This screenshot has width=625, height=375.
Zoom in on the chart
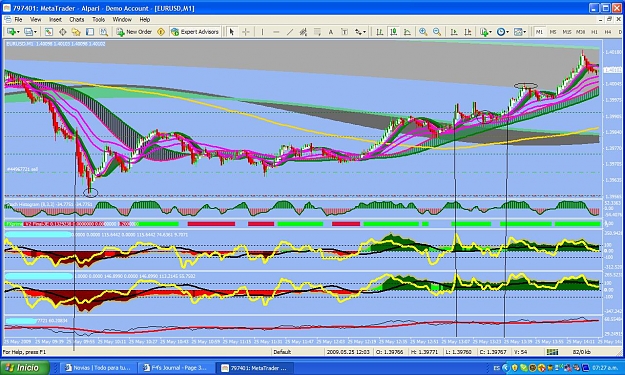423,32
